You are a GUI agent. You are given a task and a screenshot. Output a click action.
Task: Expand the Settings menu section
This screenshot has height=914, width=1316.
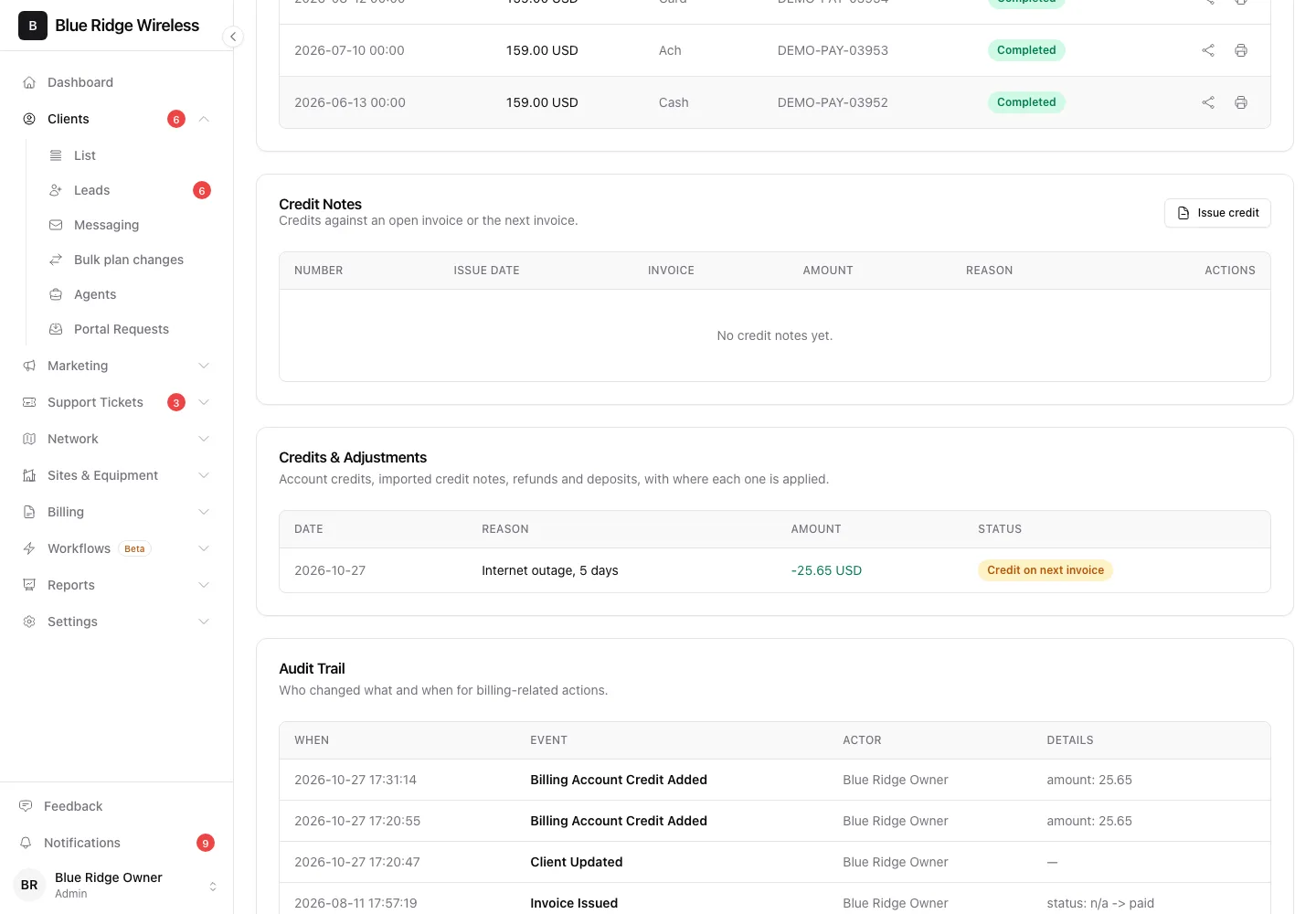tap(204, 622)
